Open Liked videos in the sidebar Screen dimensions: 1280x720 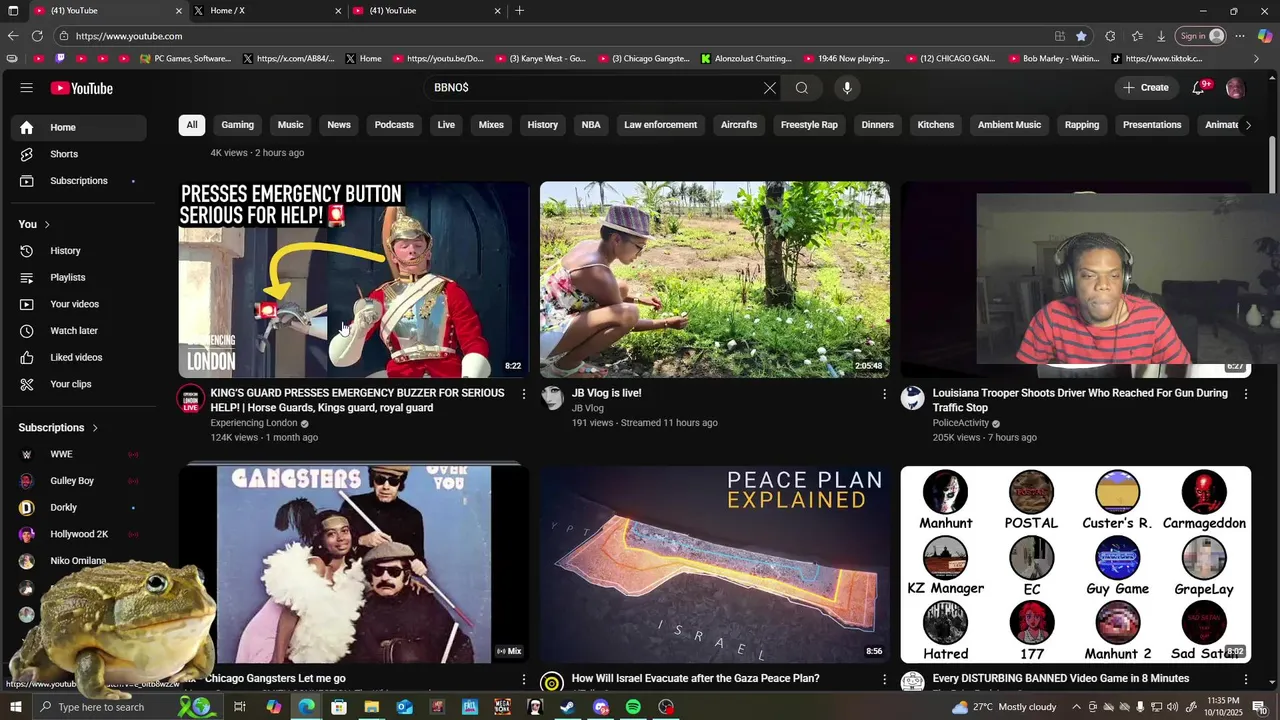78,358
